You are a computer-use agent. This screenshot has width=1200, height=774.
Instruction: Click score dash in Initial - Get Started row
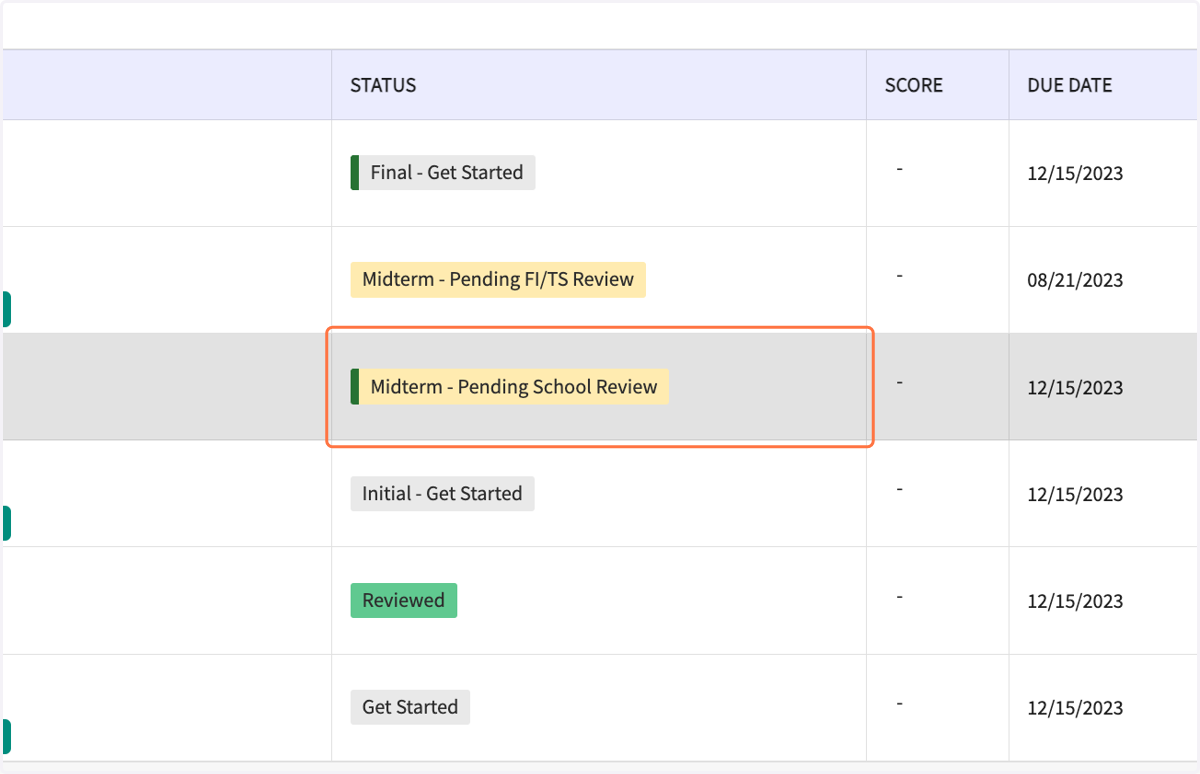click(900, 490)
